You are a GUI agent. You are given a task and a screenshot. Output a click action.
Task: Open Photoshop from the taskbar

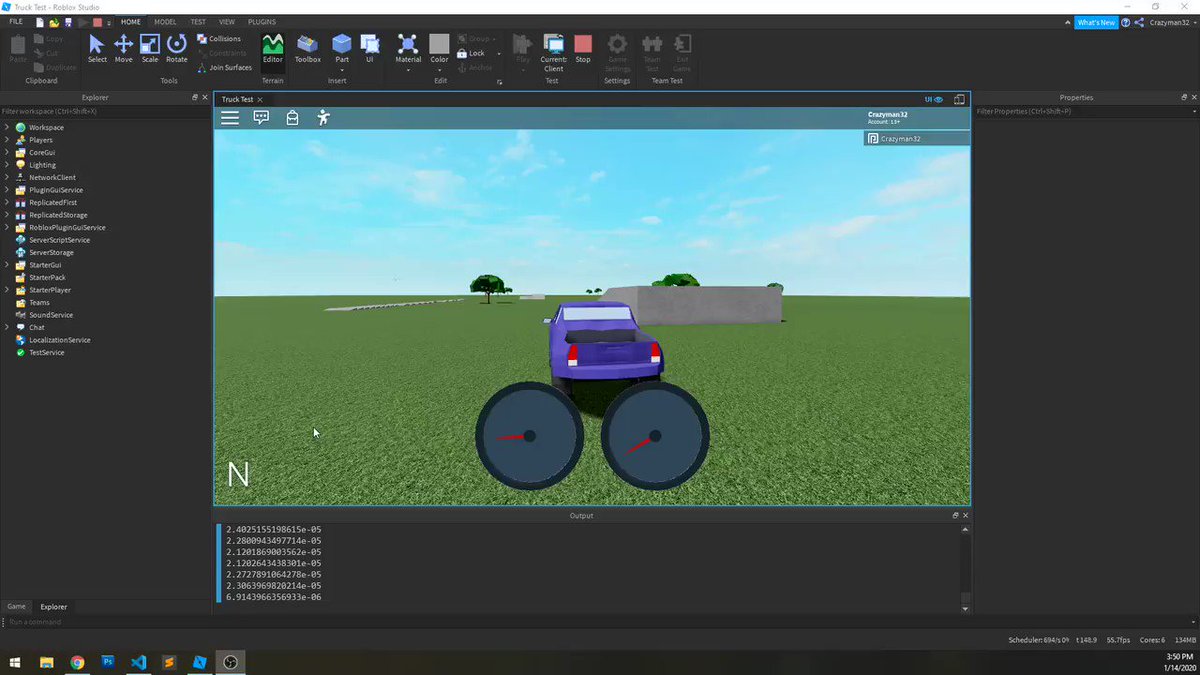tap(108, 662)
